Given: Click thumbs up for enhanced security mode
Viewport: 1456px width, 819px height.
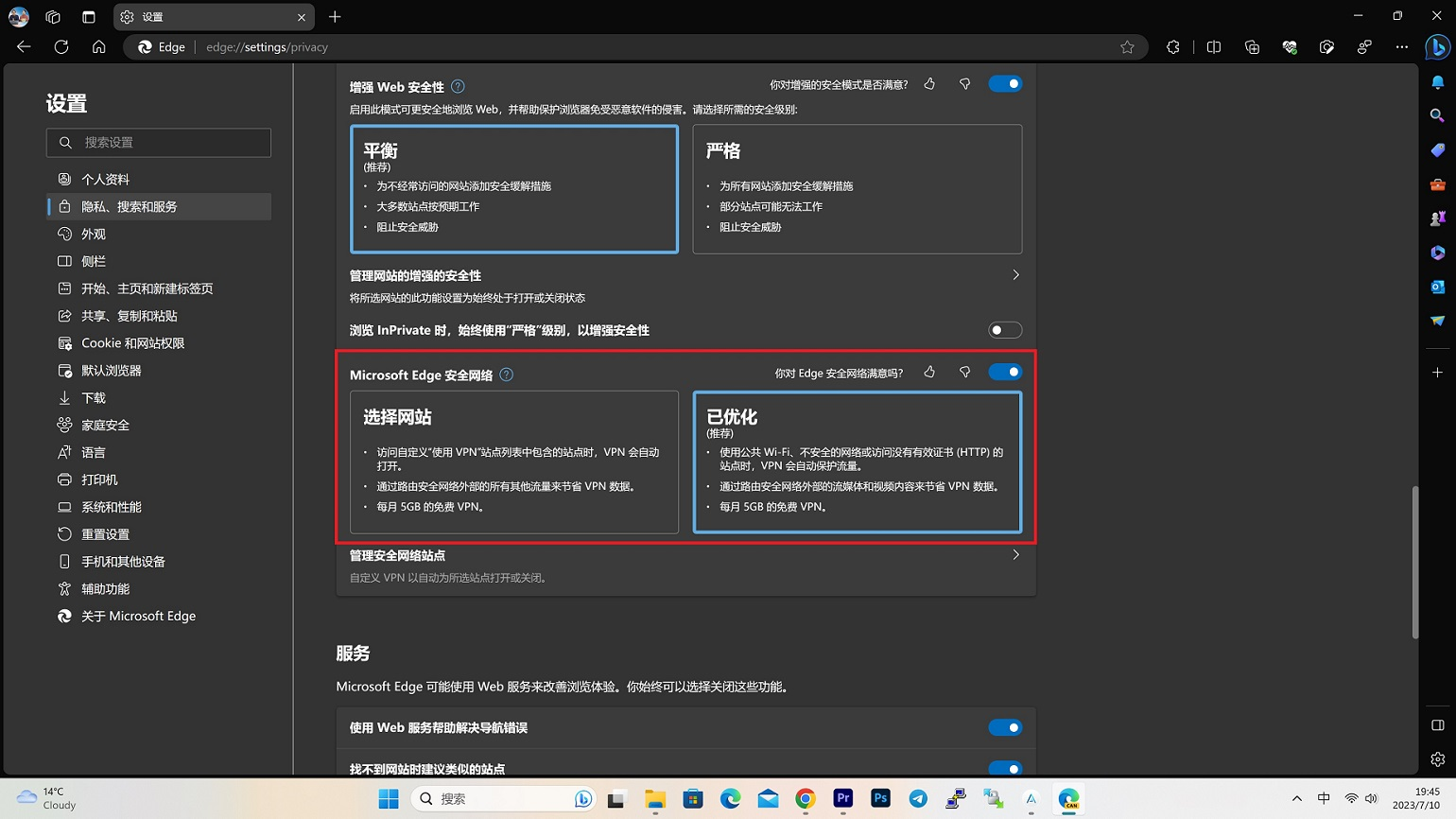Looking at the screenshot, I should 929,84.
